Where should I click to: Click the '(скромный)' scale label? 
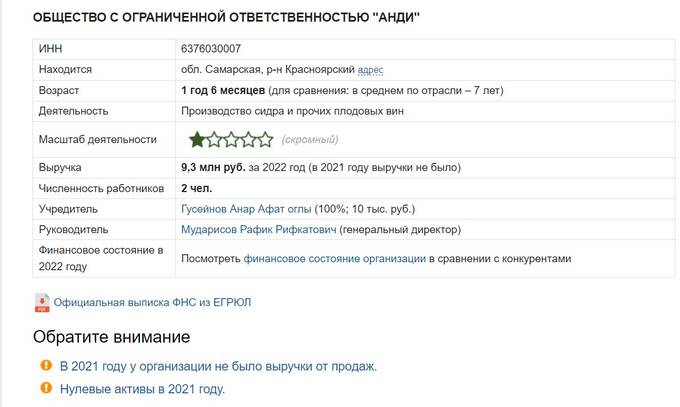coord(310,140)
